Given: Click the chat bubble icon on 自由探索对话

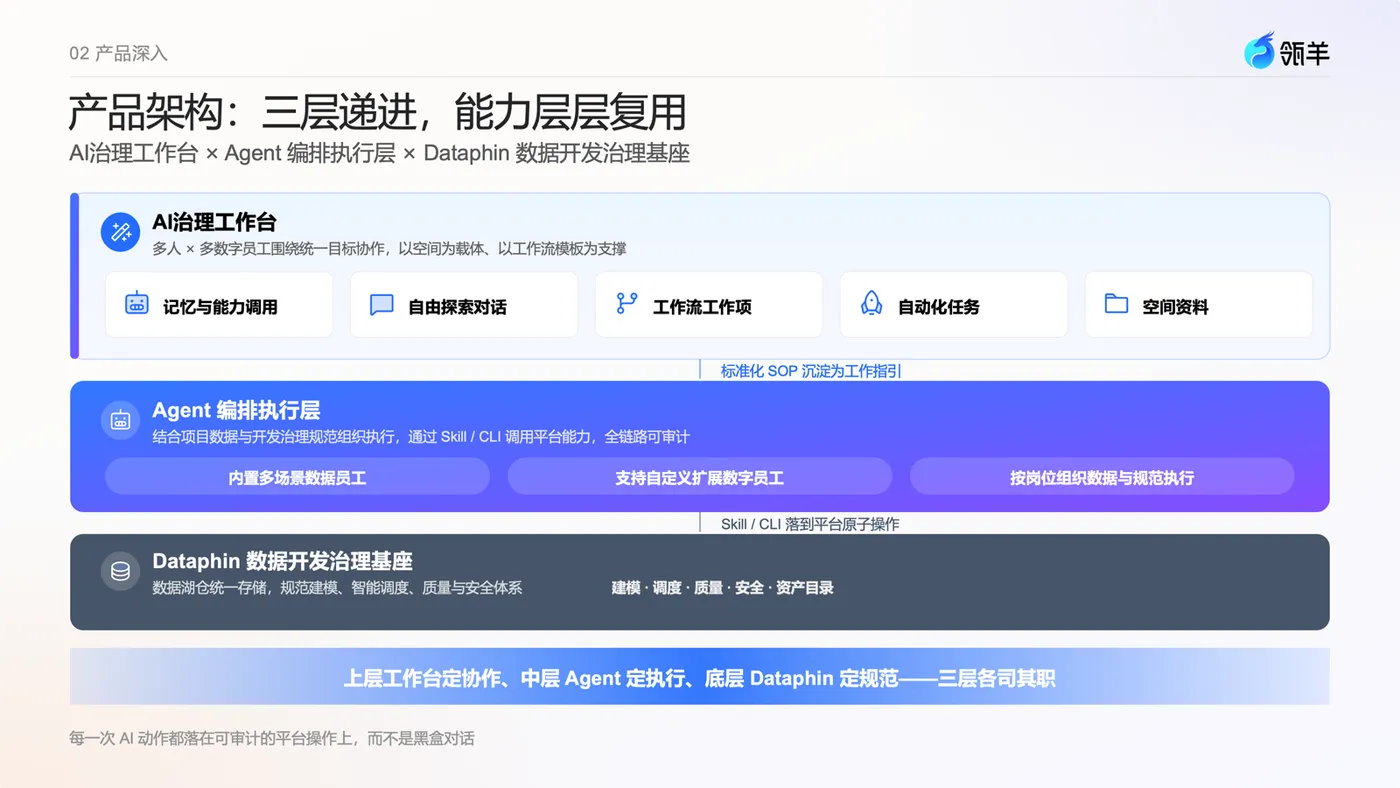Looking at the screenshot, I should click(x=381, y=305).
